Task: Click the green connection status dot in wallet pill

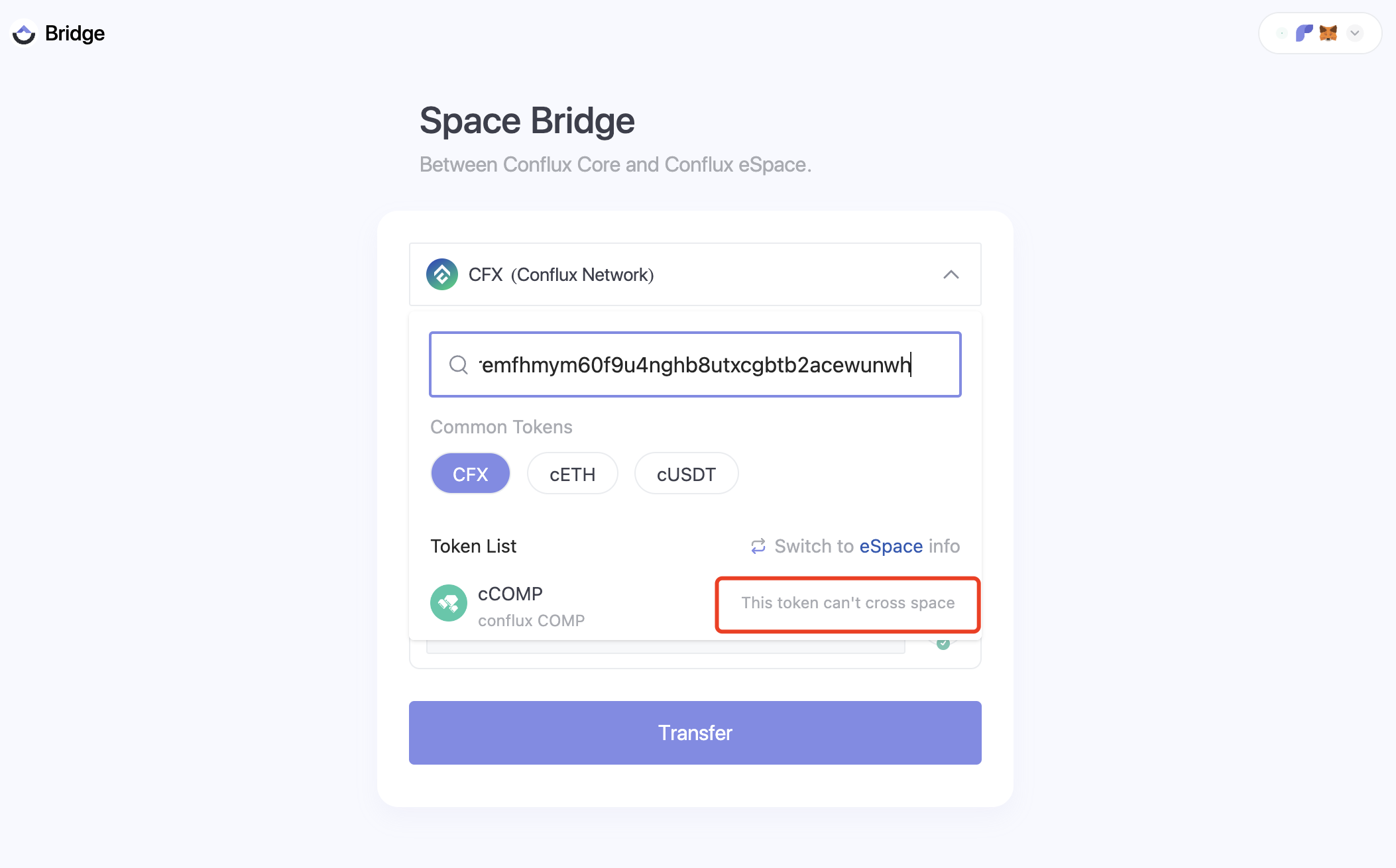Action: [x=1282, y=34]
